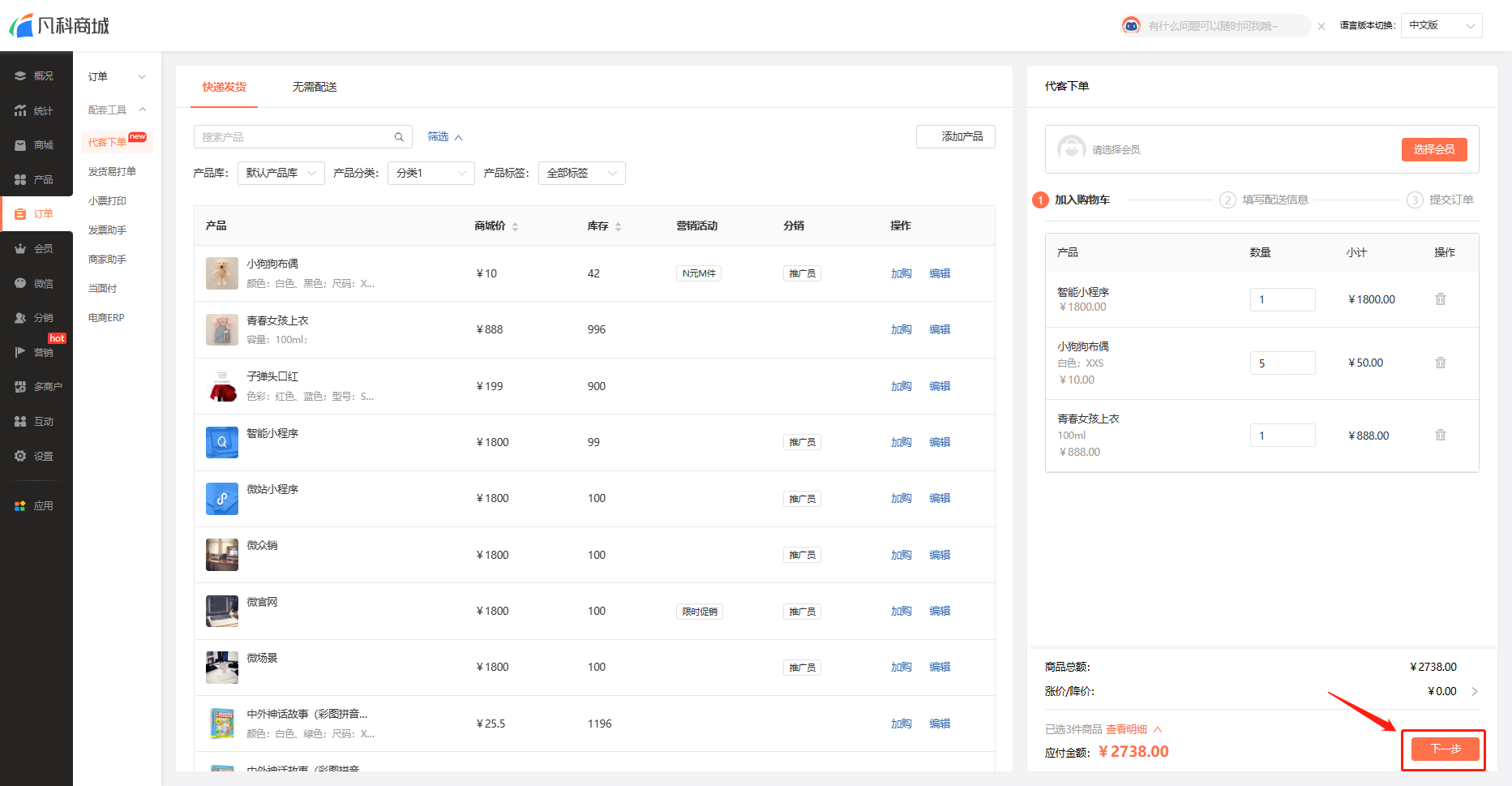Open the 产品标签 全部标签 dropdown

point(581,173)
